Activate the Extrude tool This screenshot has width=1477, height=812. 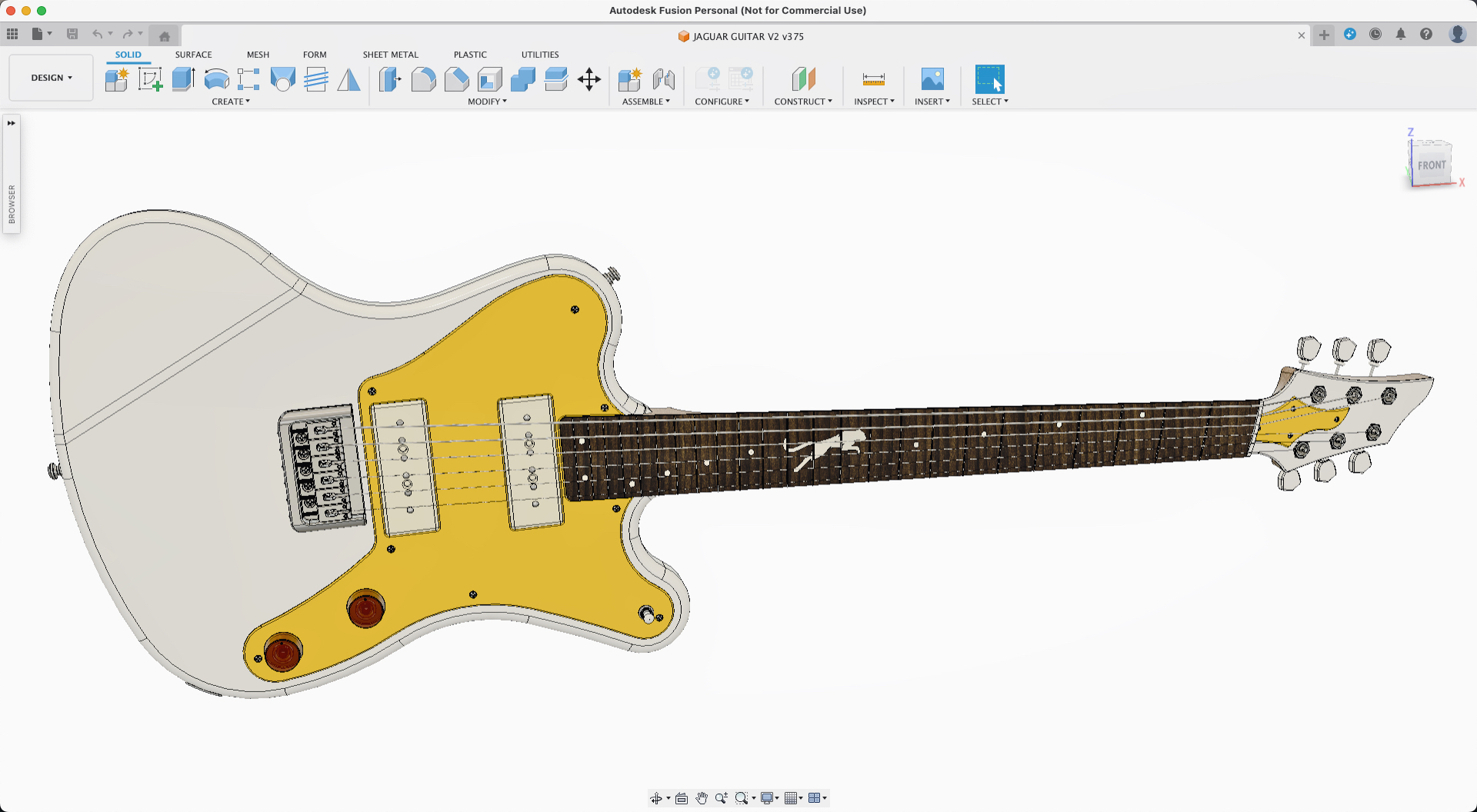(183, 79)
